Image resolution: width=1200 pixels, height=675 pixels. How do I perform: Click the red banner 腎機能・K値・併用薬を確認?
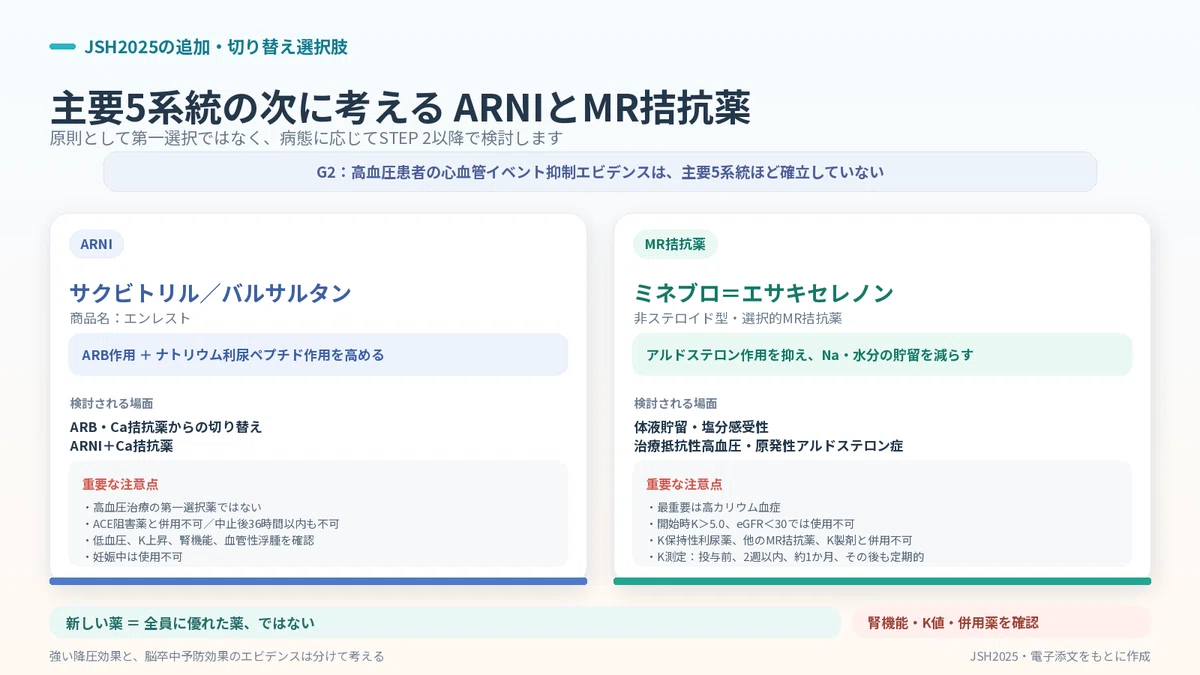point(1001,622)
